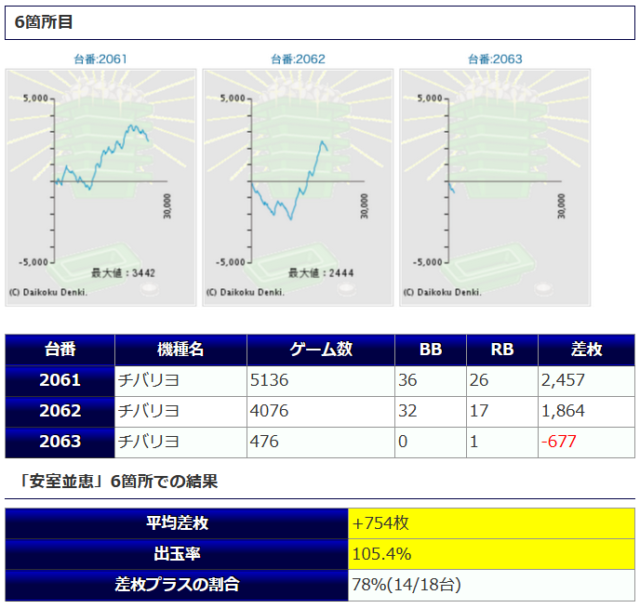Screen dimensions: 640x608
Task: Click the 2061 row header cell
Action: 60,380
